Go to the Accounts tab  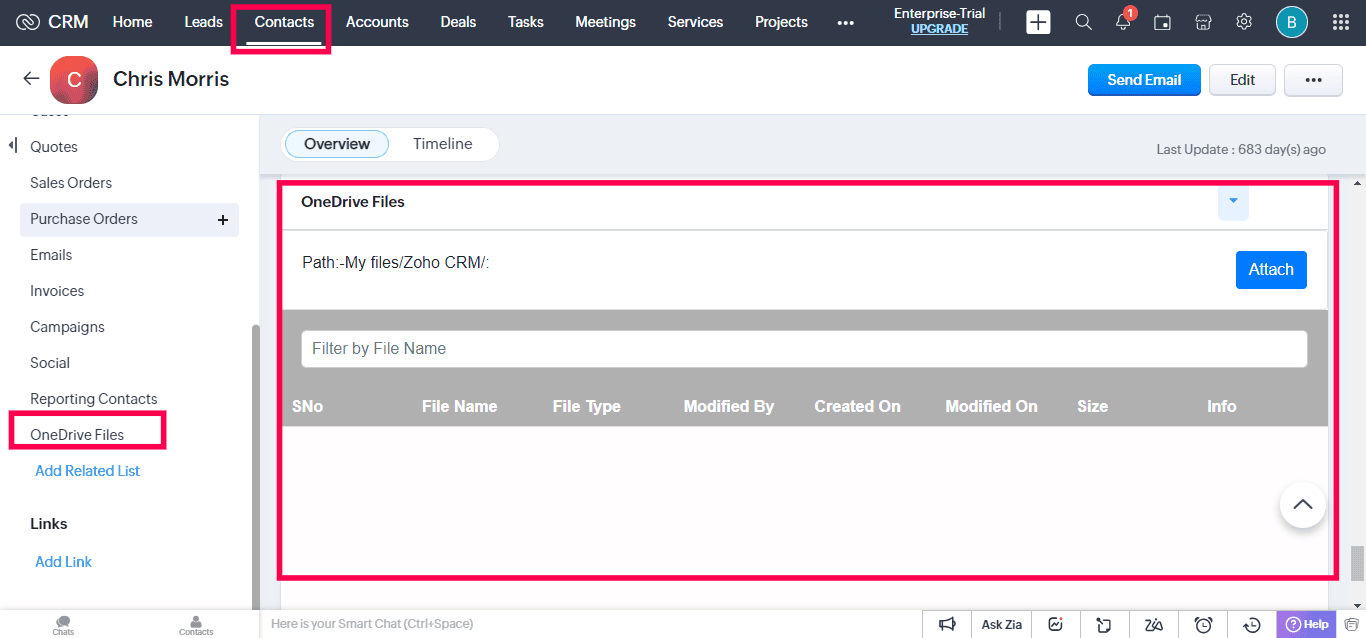[377, 22]
